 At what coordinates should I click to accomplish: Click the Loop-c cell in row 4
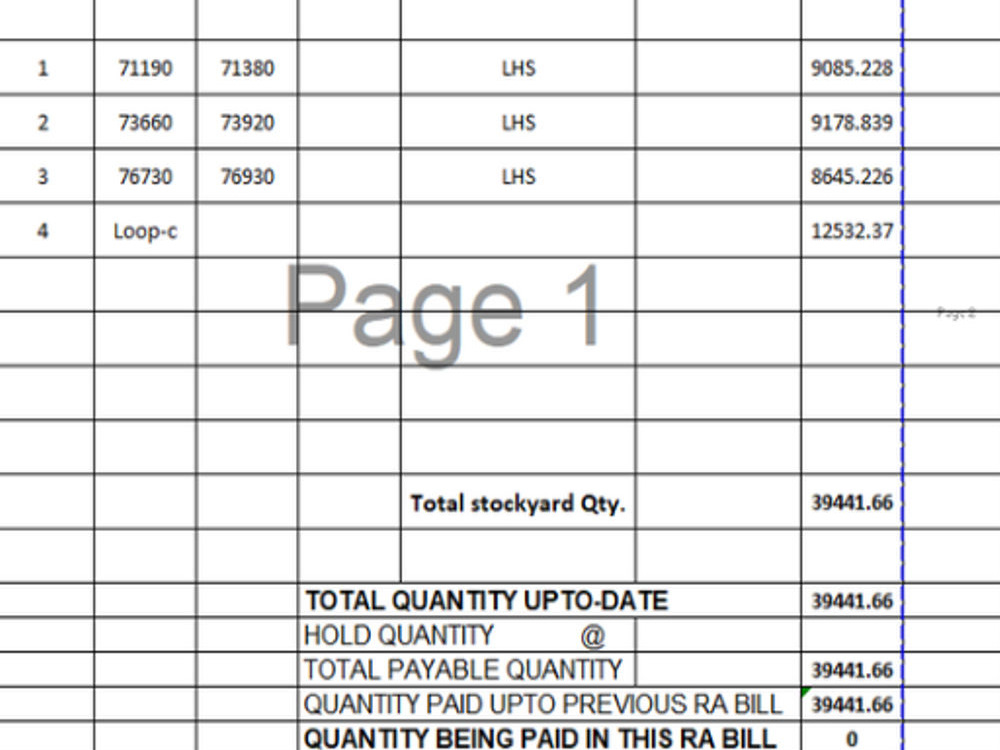coord(145,230)
